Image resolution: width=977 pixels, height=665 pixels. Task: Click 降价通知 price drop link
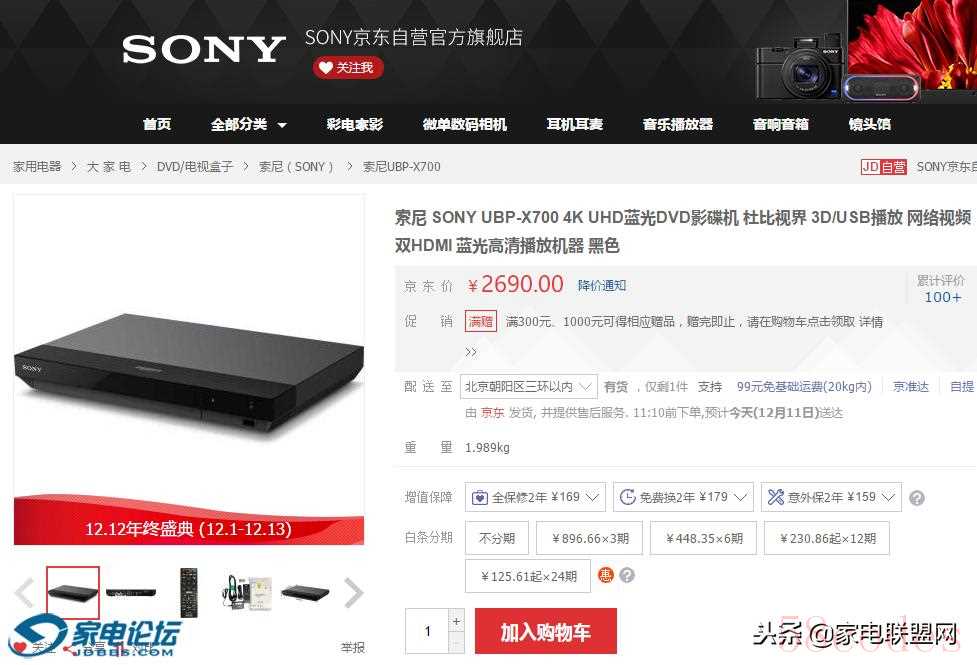(602, 285)
